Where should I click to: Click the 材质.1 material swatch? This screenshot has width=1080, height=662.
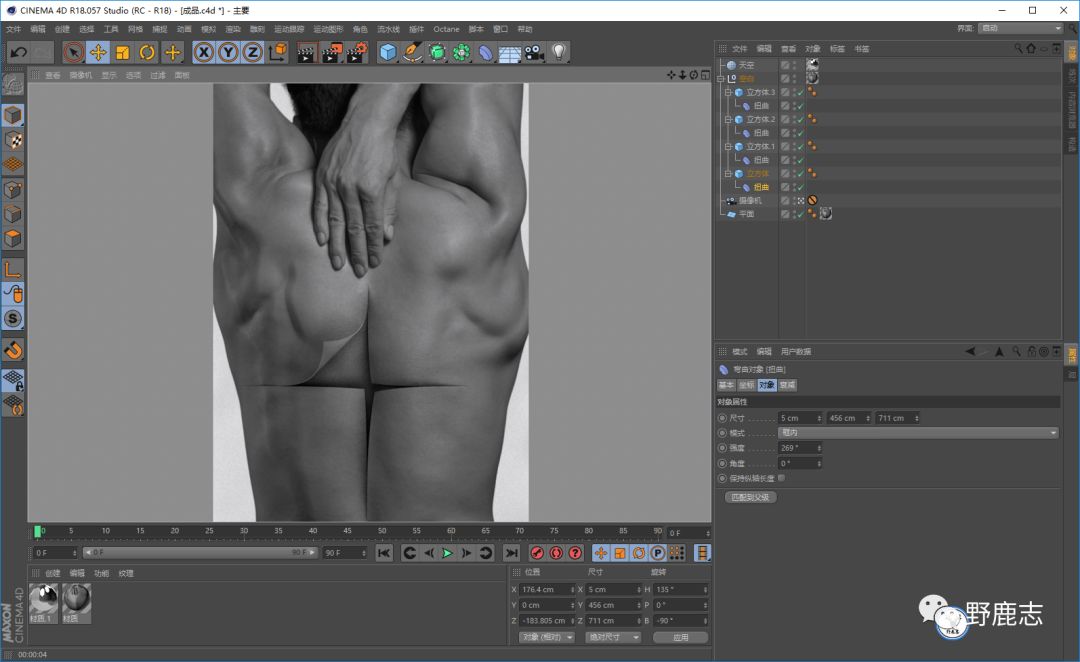click(43, 600)
